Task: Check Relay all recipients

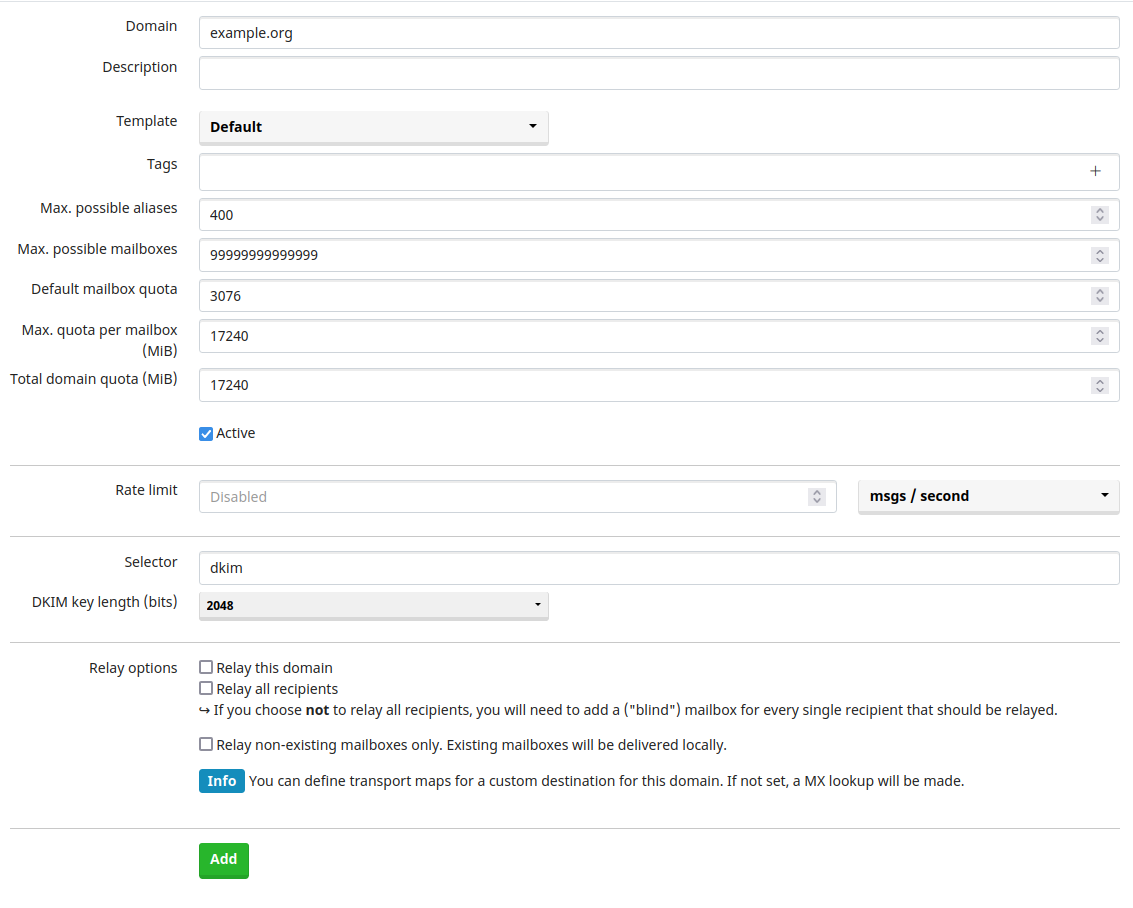Action: pos(206,688)
